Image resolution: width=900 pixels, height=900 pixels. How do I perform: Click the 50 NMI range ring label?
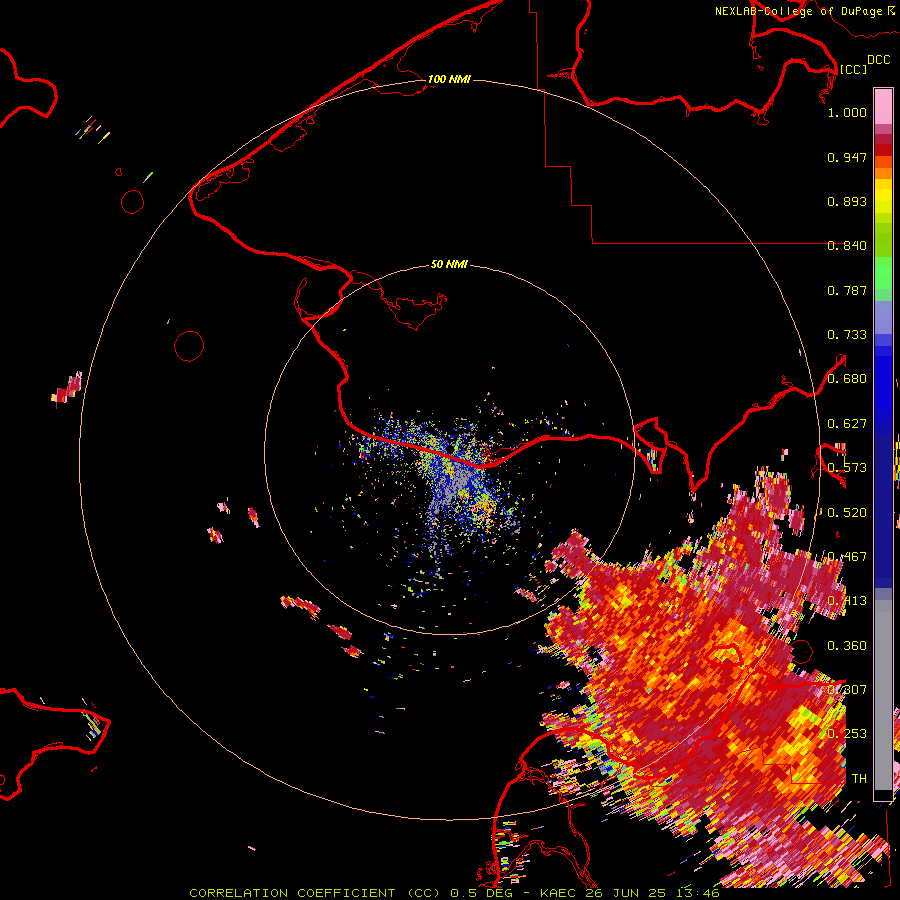pos(449,264)
